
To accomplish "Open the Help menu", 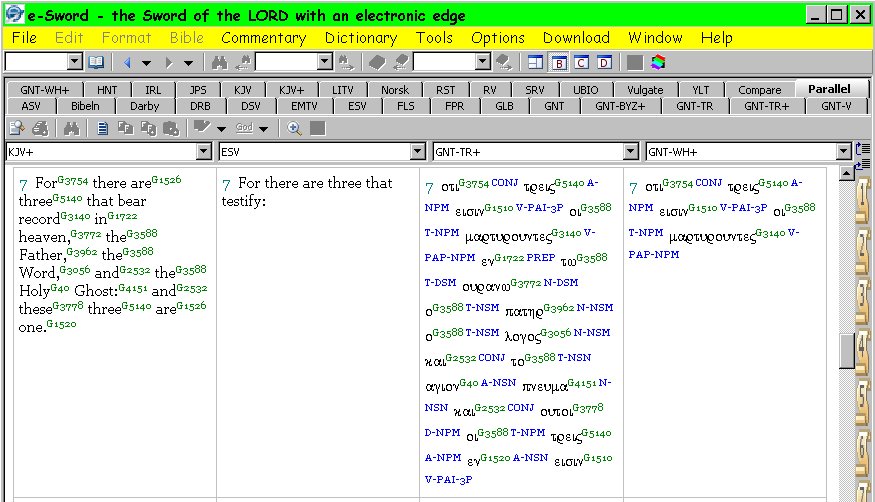I will (717, 37).
